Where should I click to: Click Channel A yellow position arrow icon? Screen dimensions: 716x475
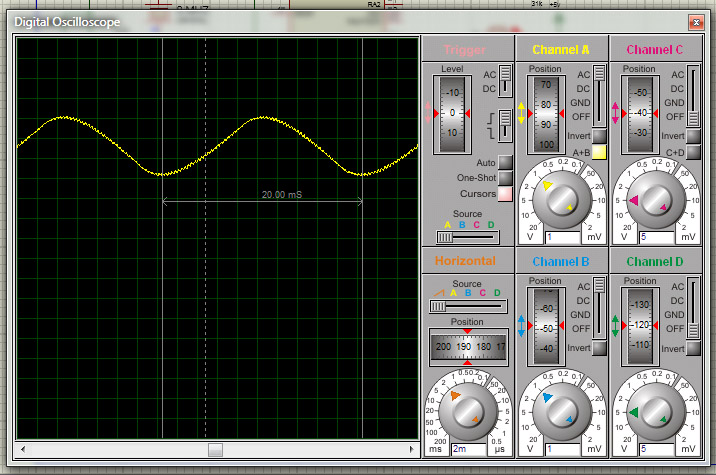tap(521, 113)
